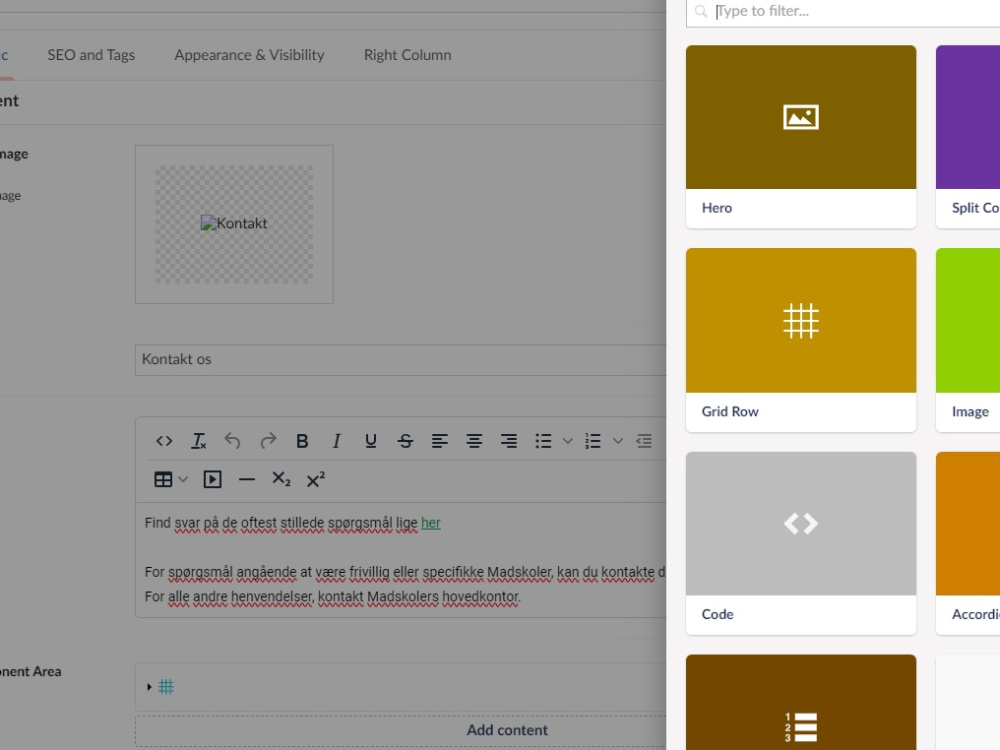Apply superscript formatting
This screenshot has width=1000, height=750.
[316, 479]
